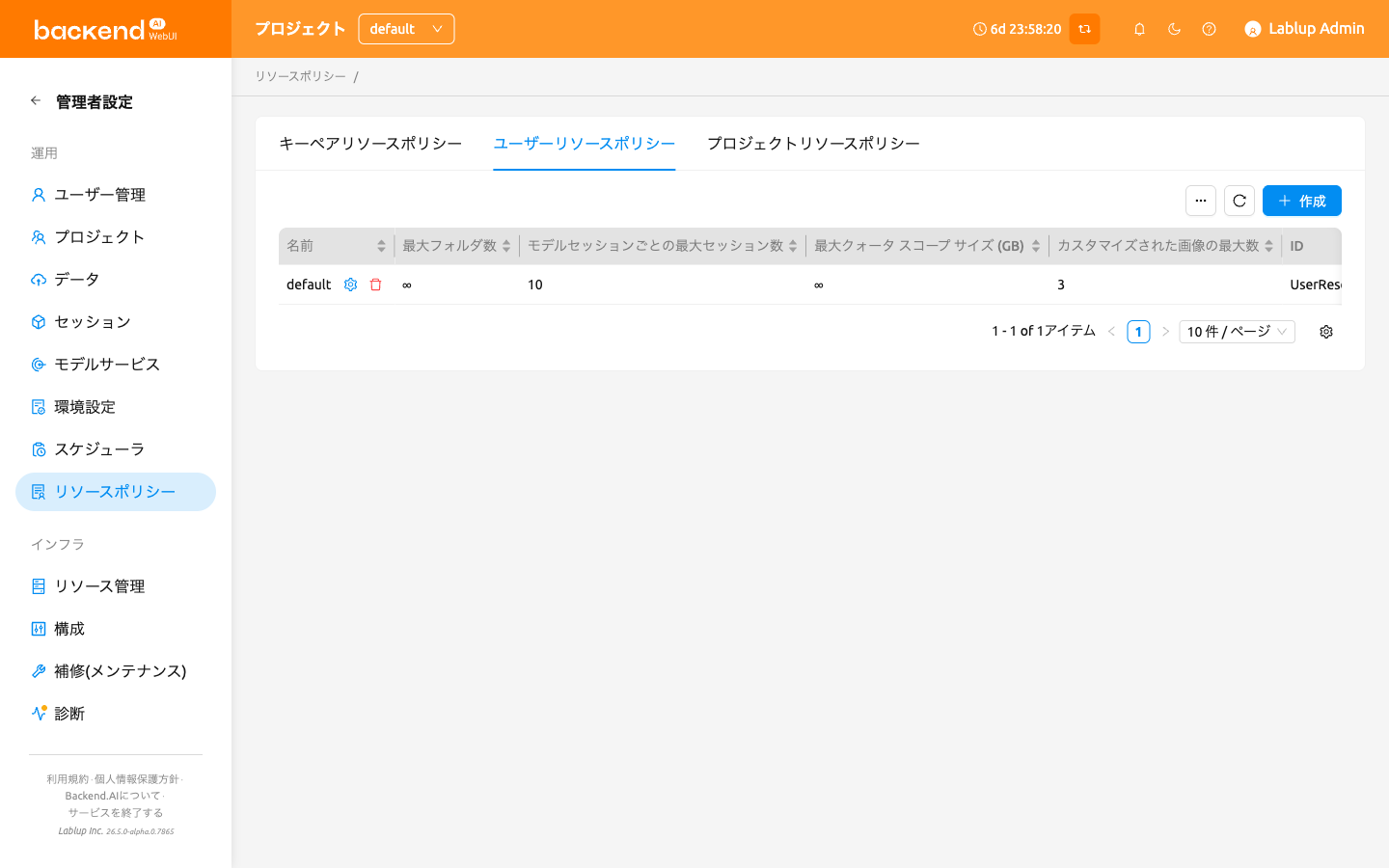Screen dimensions: 1389x868
Task: Click the 作成 create button
Action: tap(1302, 201)
